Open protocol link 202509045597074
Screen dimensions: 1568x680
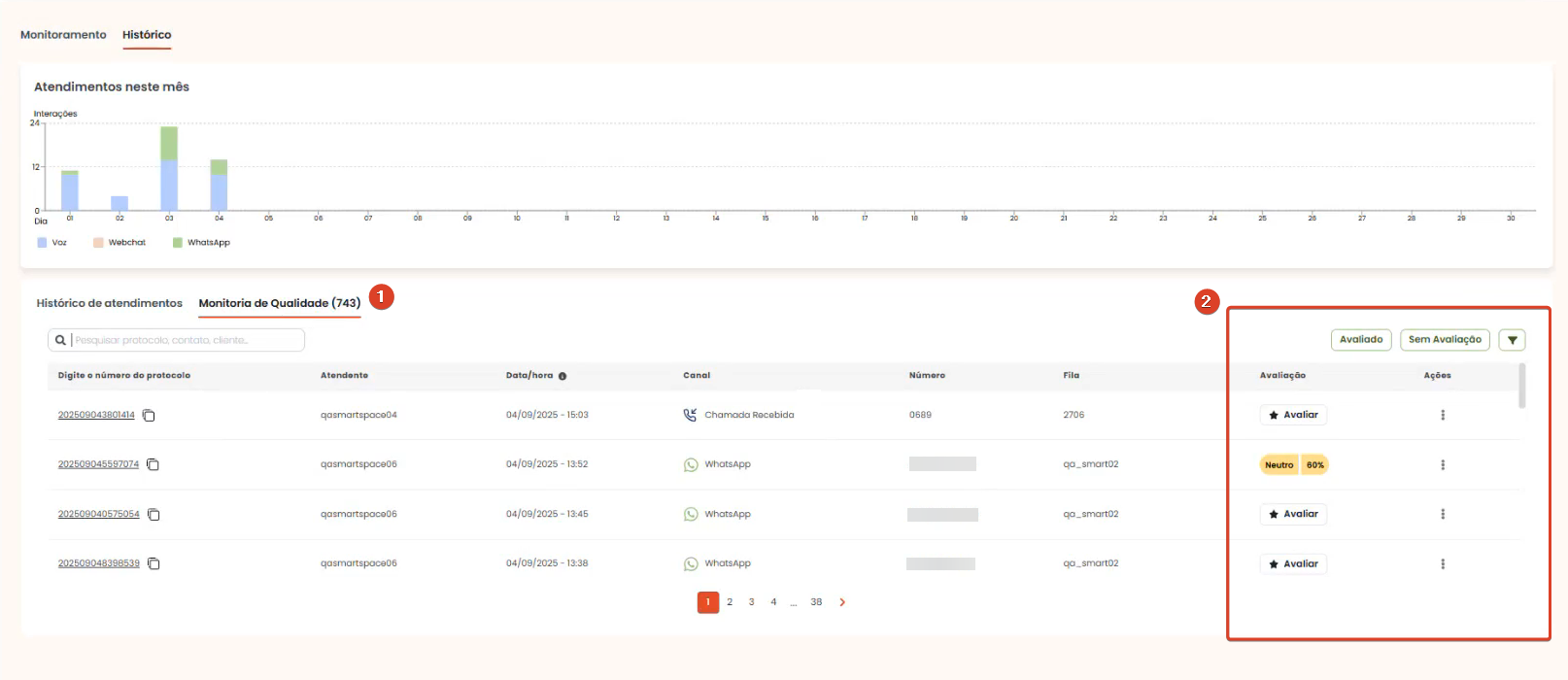click(x=98, y=464)
